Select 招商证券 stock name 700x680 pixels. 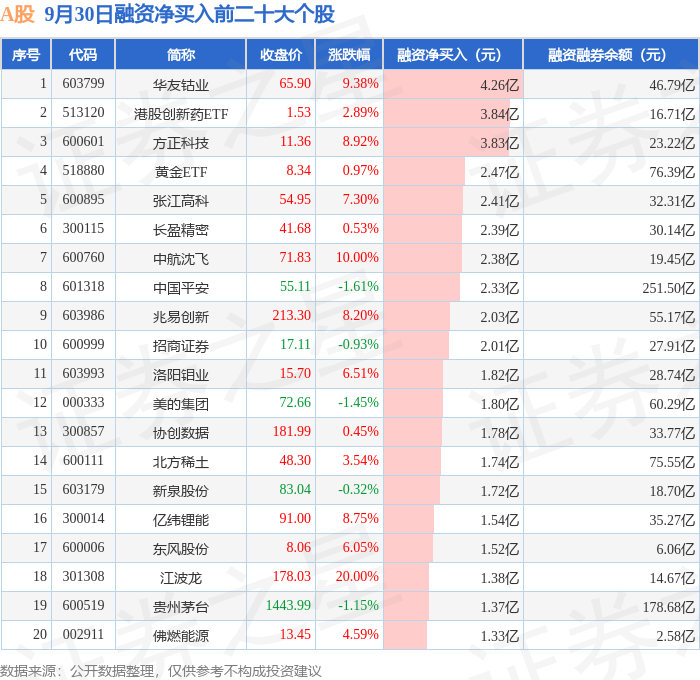pyautogui.click(x=181, y=346)
